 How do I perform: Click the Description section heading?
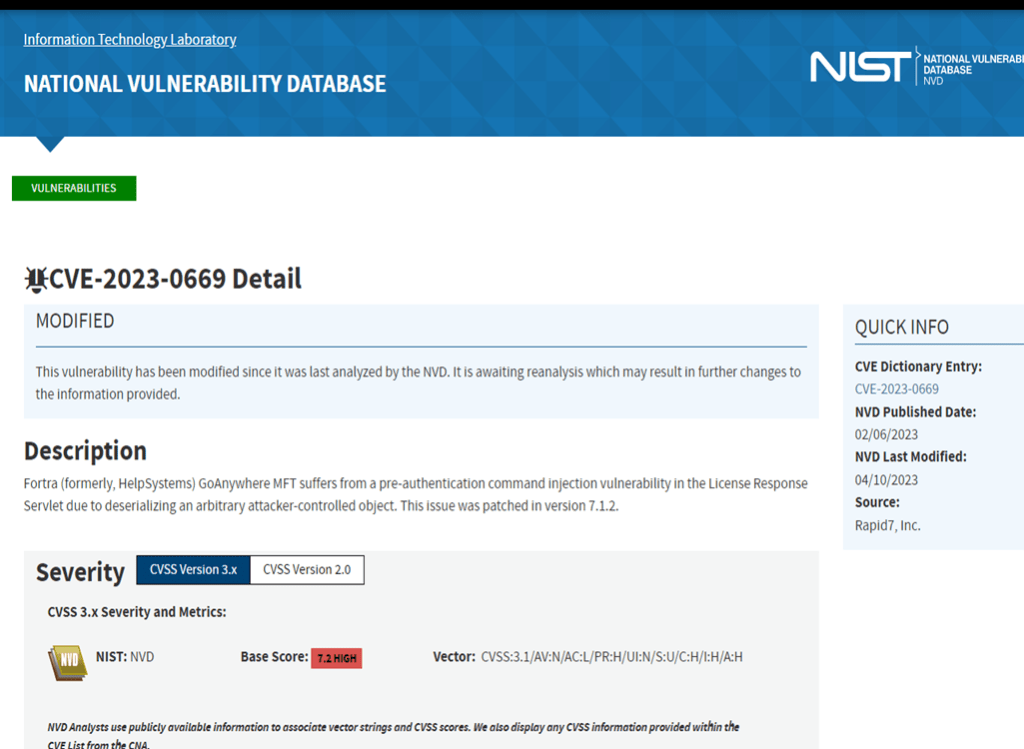click(85, 450)
